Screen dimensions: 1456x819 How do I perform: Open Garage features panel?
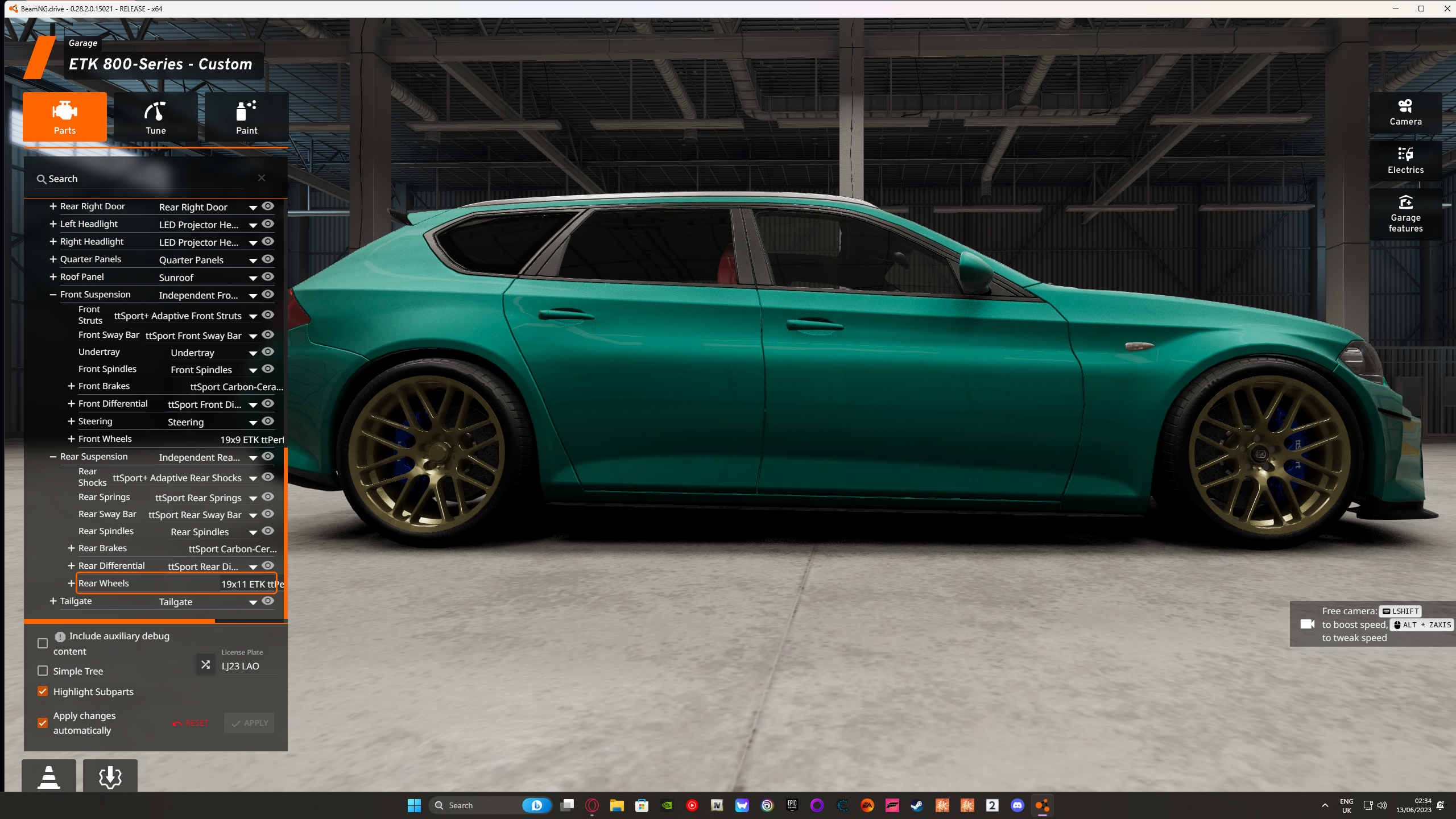(x=1405, y=213)
